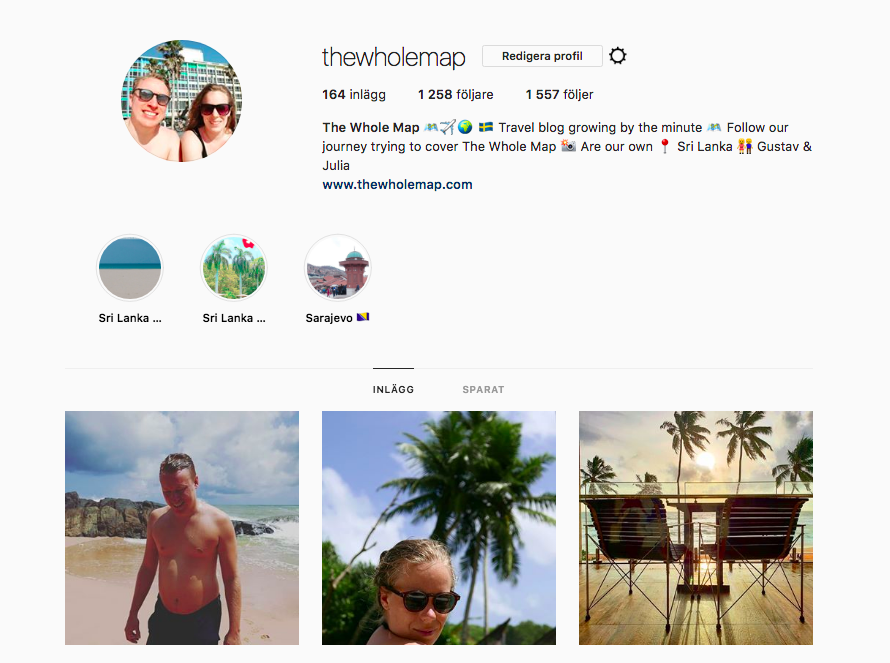
Task: Click The Whole Map bio name text
Action: (x=371, y=127)
